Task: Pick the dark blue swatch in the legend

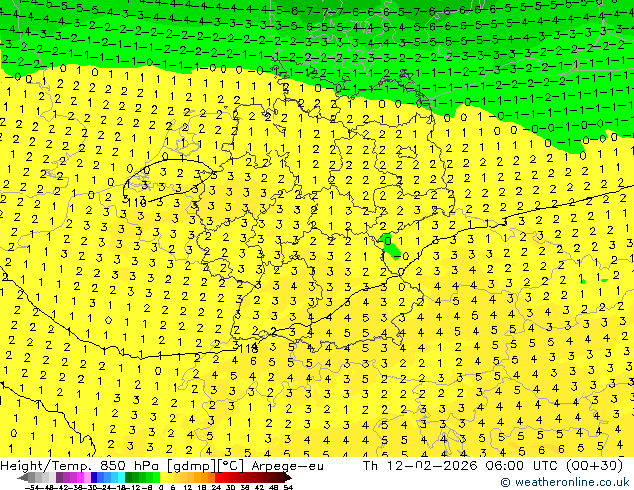Action: (94, 477)
